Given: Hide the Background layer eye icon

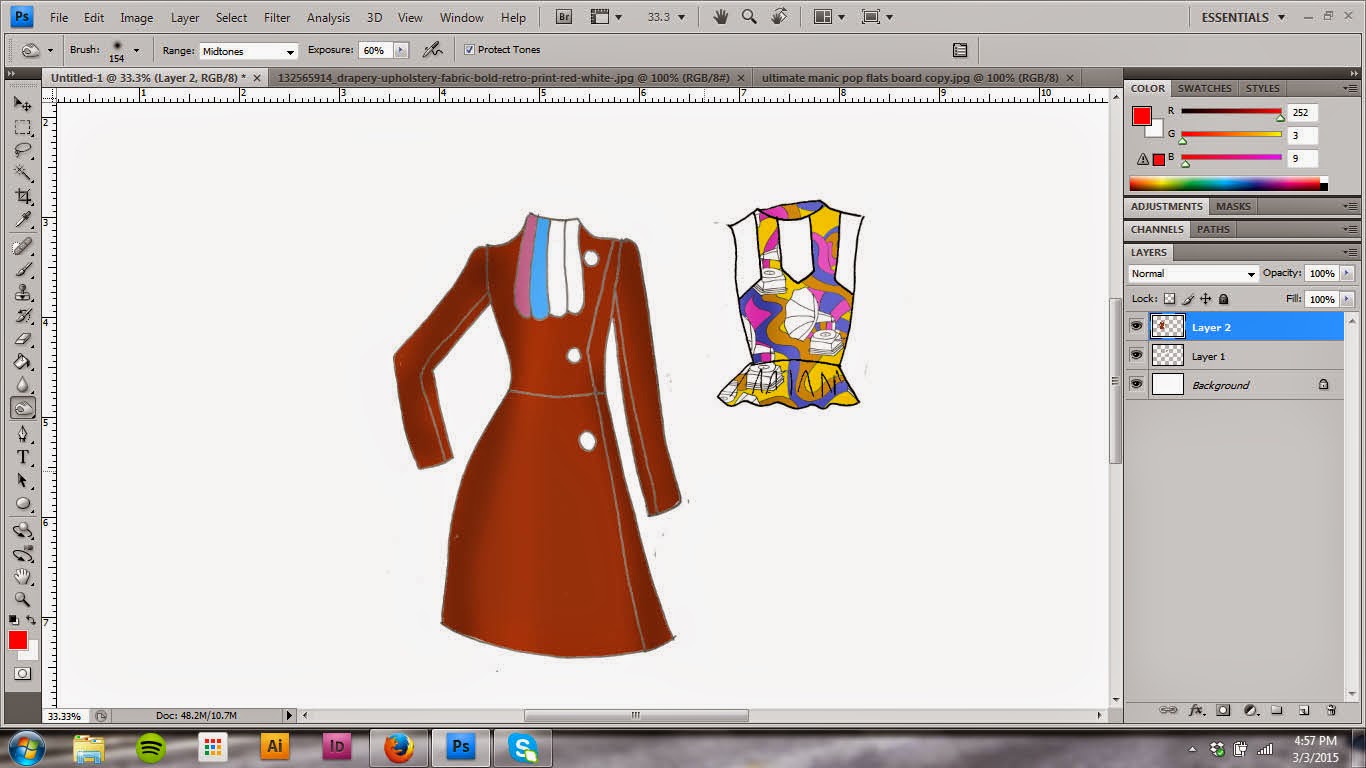Looking at the screenshot, I should [x=1136, y=384].
